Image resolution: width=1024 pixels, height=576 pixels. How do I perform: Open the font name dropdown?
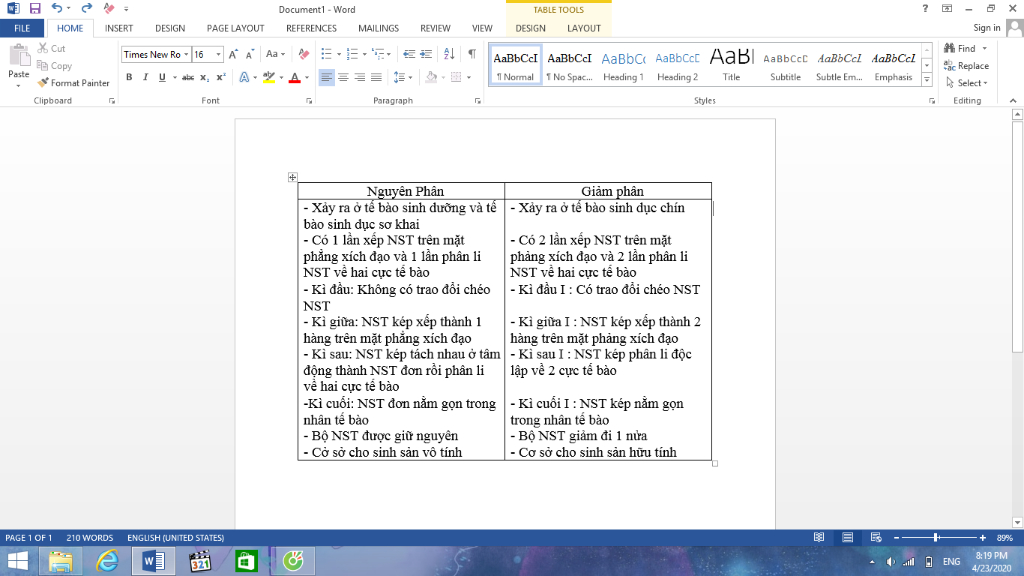point(186,54)
